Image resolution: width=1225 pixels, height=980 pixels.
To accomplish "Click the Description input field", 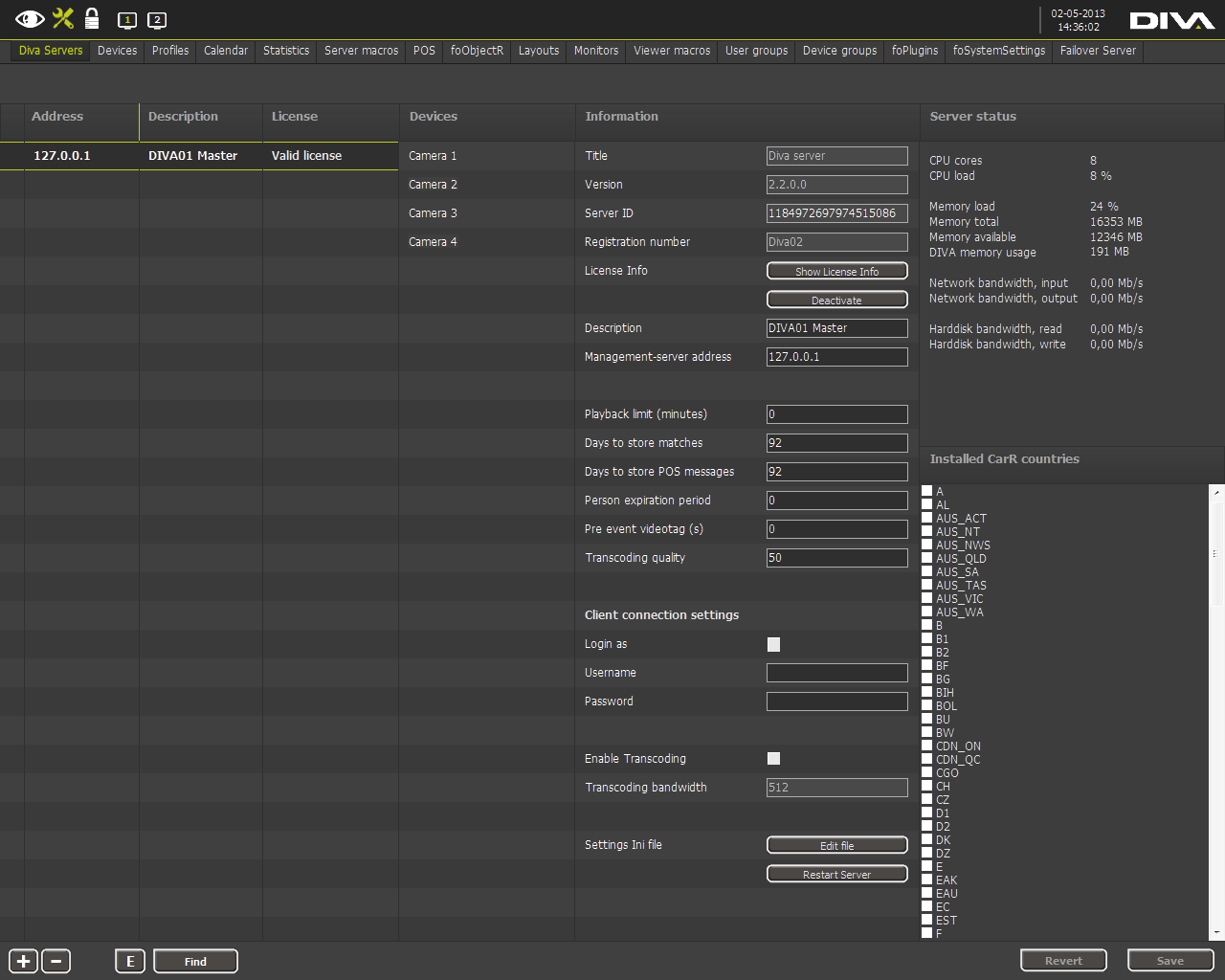I will click(837, 328).
